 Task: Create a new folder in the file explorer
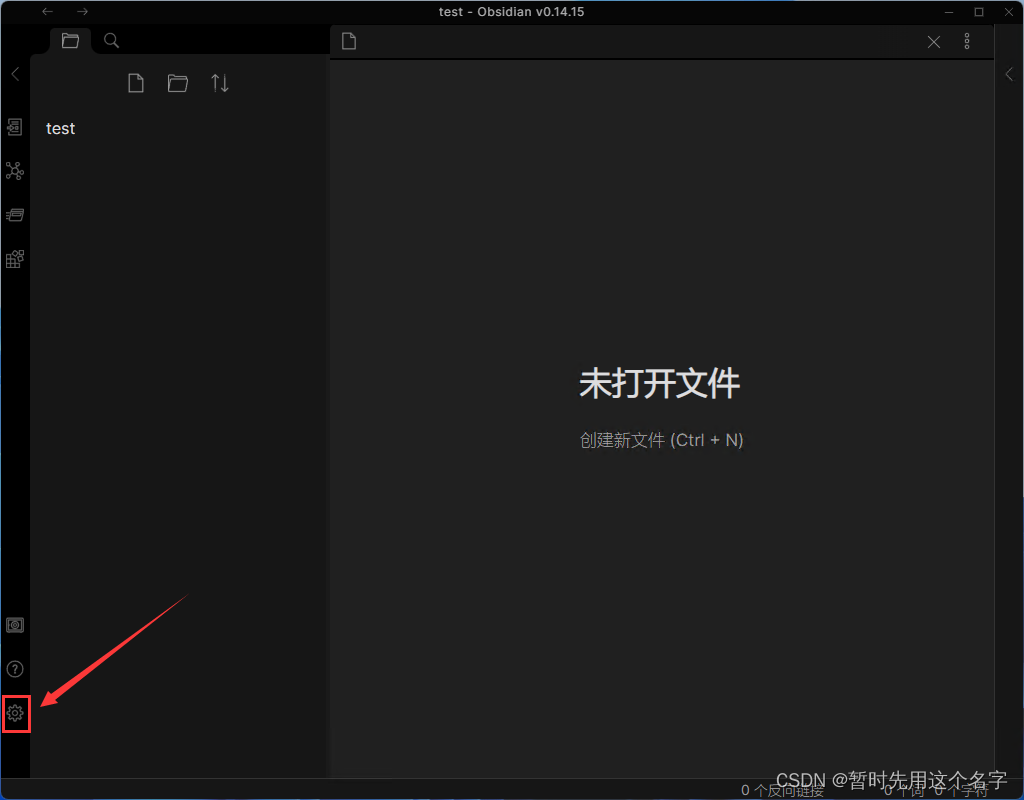(178, 83)
